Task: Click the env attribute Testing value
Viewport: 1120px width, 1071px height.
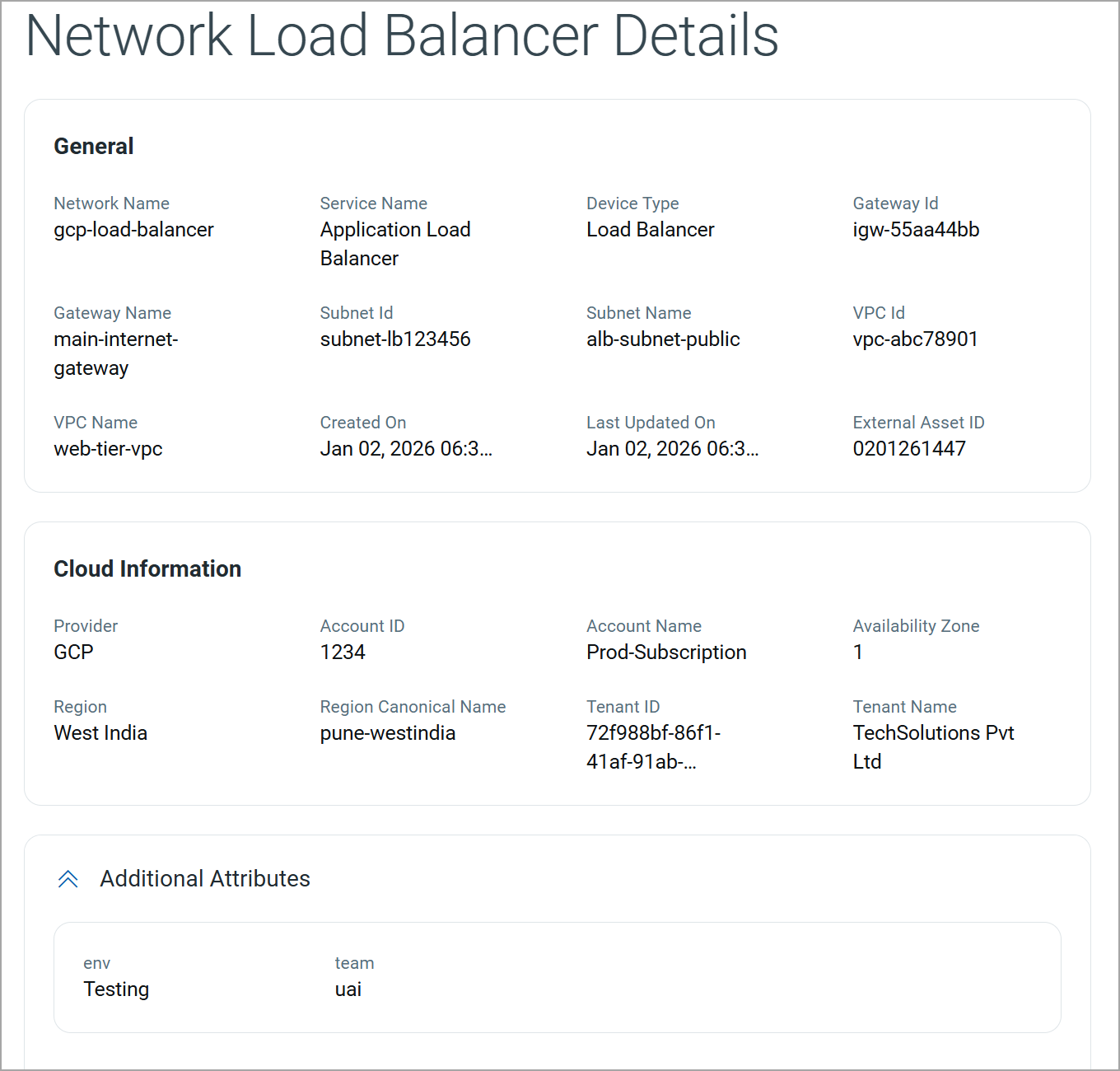Action: (116, 989)
